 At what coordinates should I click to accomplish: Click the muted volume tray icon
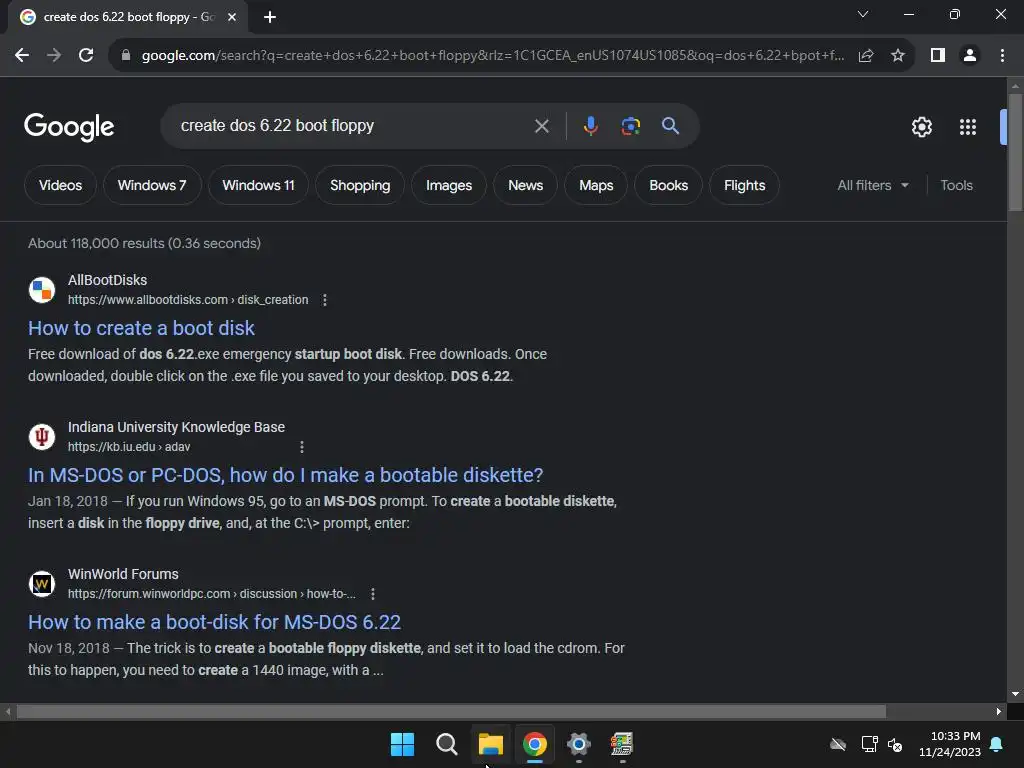coord(895,744)
